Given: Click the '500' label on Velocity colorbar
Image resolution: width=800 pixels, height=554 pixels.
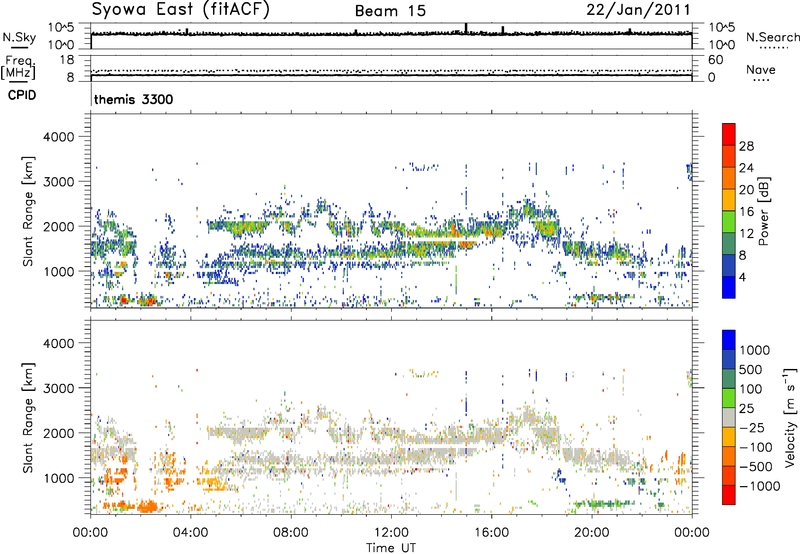Looking at the screenshot, I should coord(750,369).
